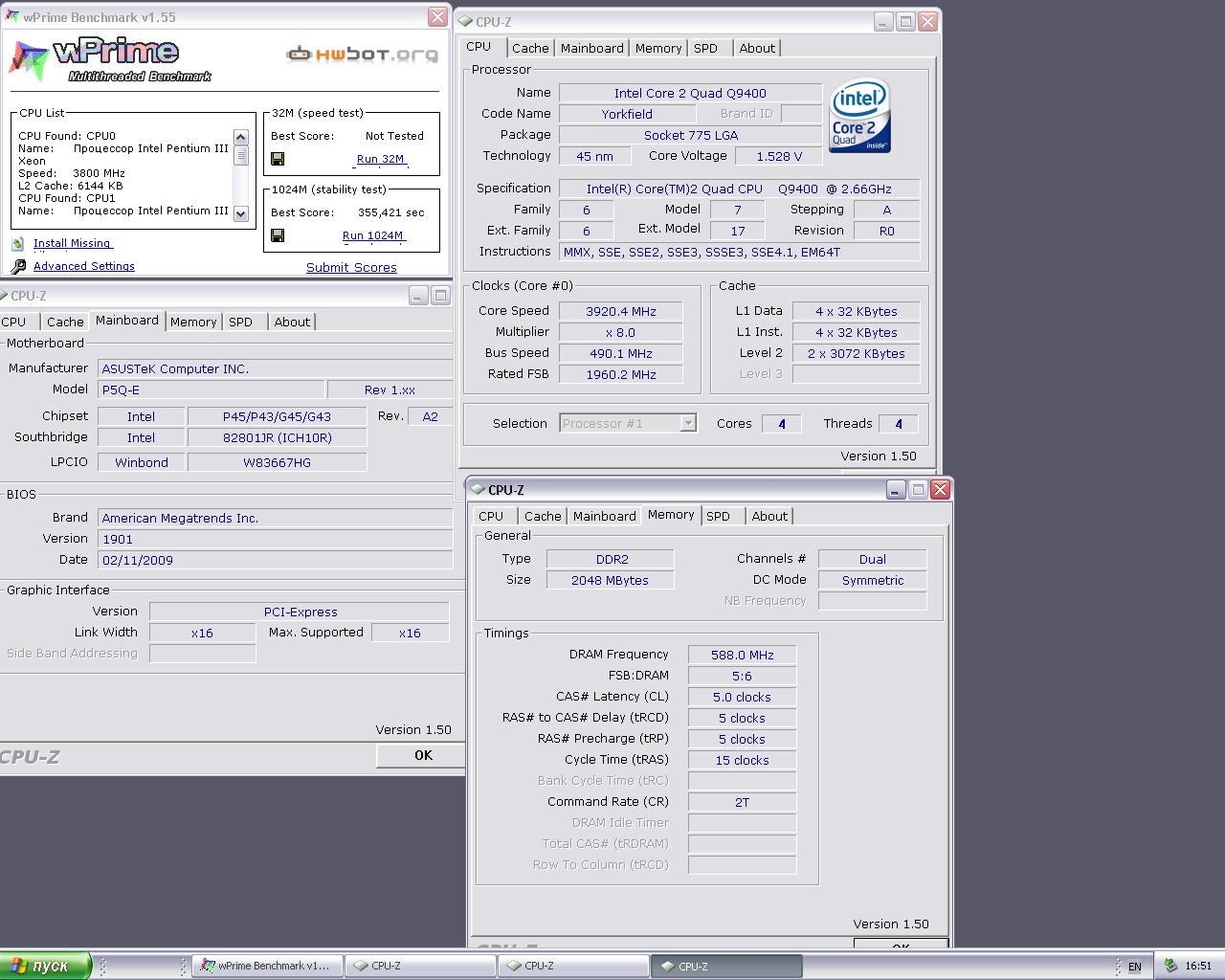Viewport: 1225px width, 980px height.
Task: Click the EN language indicator
Action: tap(1135, 967)
